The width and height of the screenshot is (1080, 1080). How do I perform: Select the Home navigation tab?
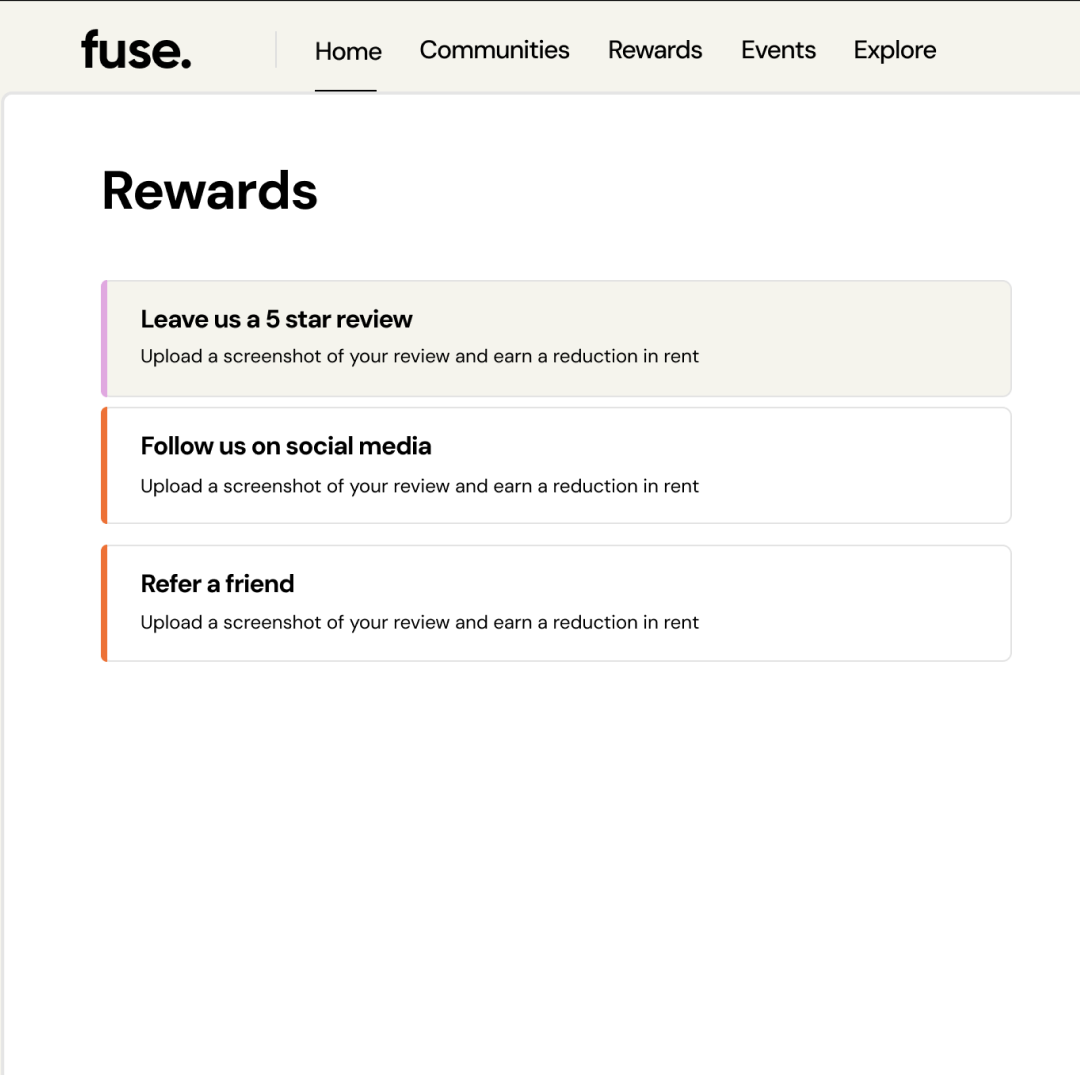[347, 50]
